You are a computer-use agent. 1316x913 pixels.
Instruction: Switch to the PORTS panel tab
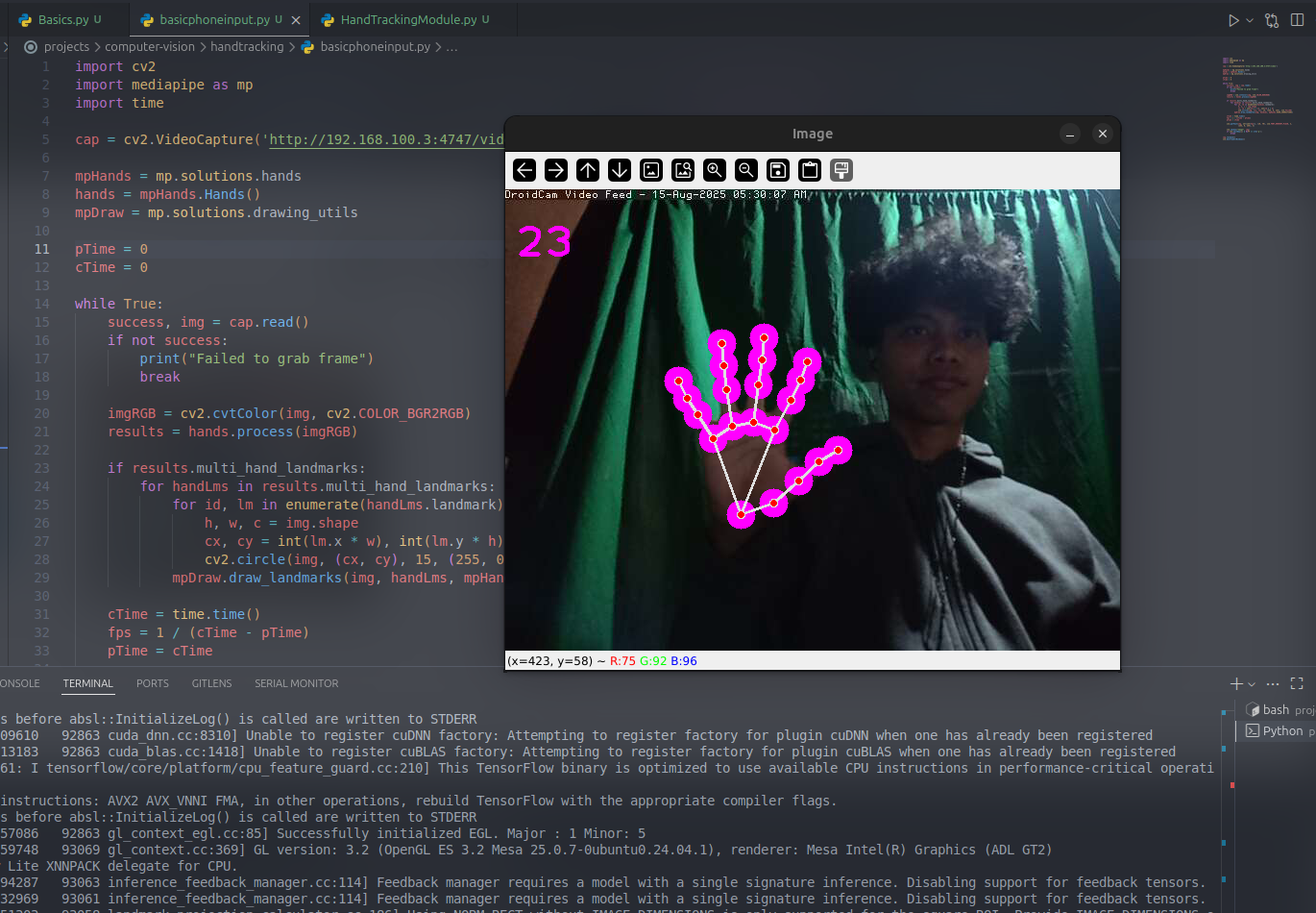[x=153, y=683]
